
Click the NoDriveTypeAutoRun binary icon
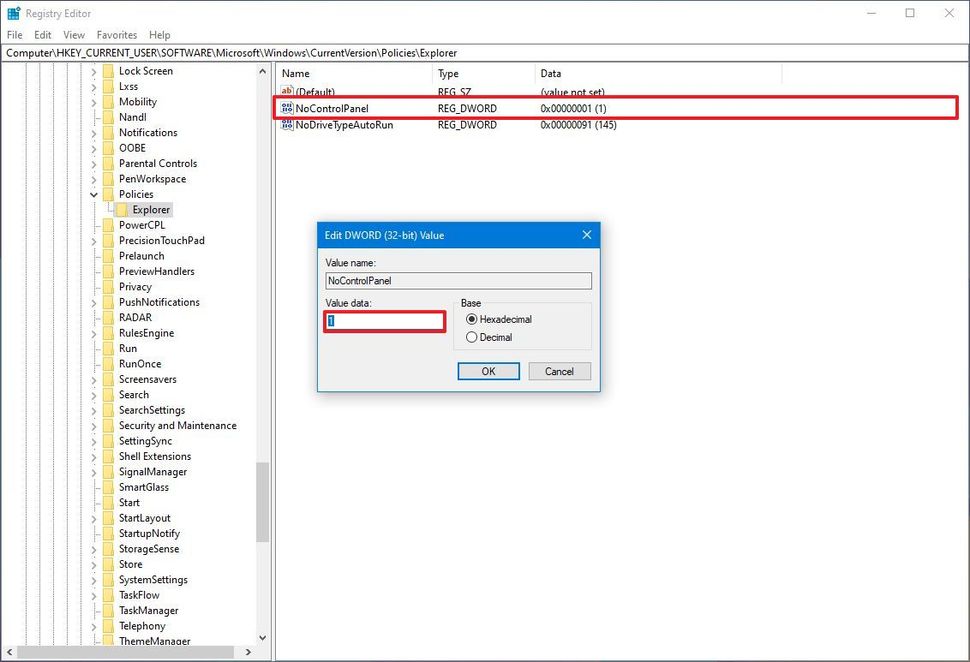coord(288,125)
